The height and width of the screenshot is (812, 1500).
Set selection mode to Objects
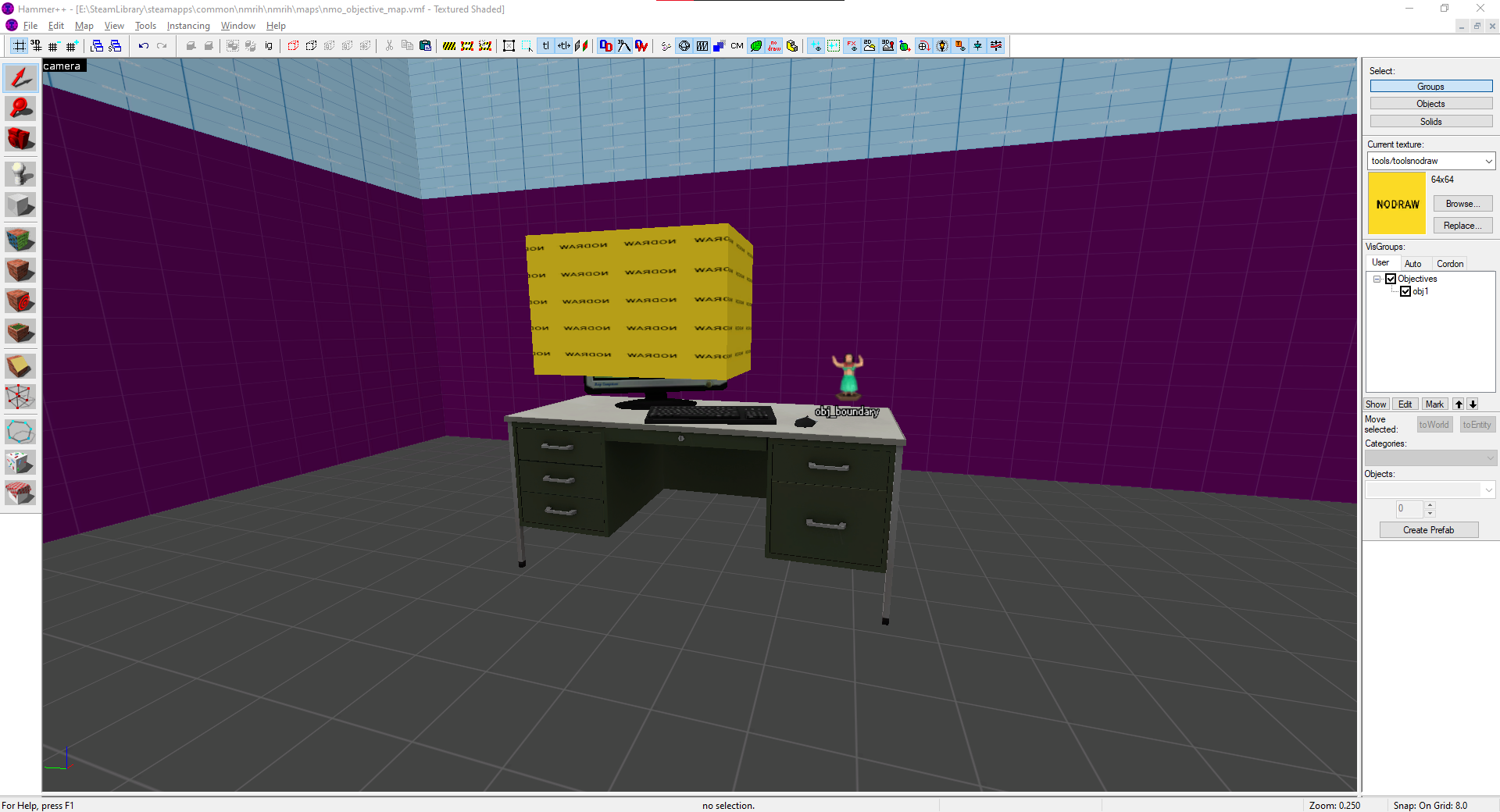[x=1430, y=104]
